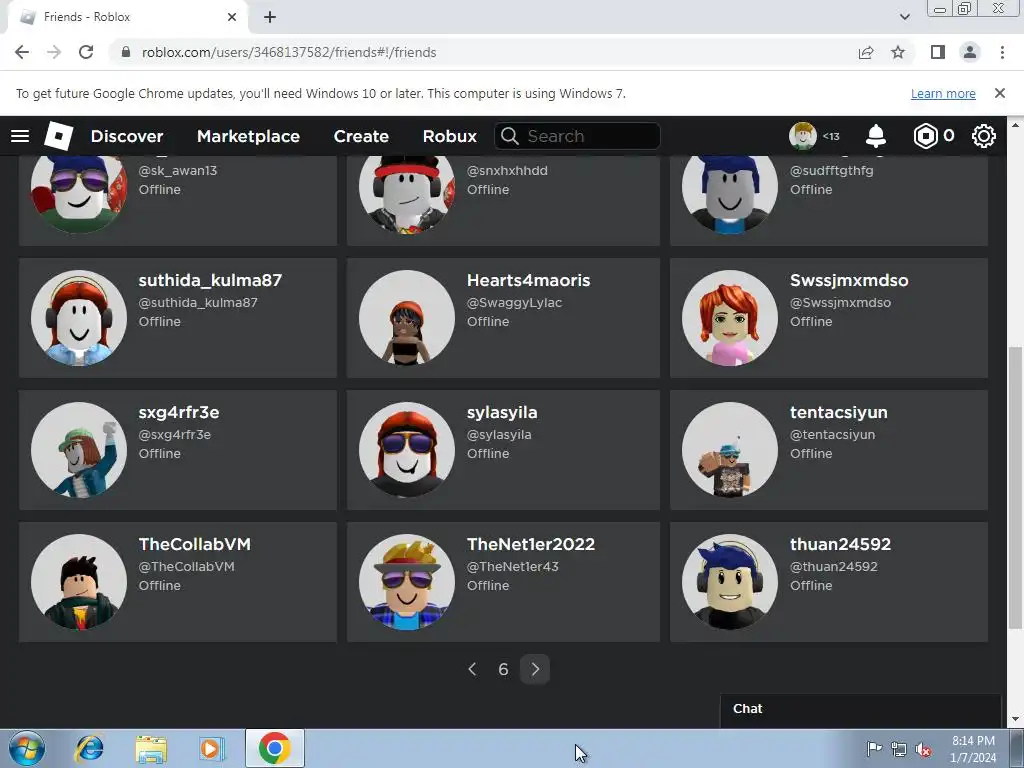Click the <13 age label
This screenshot has width=1024, height=768.
pyautogui.click(x=831, y=136)
